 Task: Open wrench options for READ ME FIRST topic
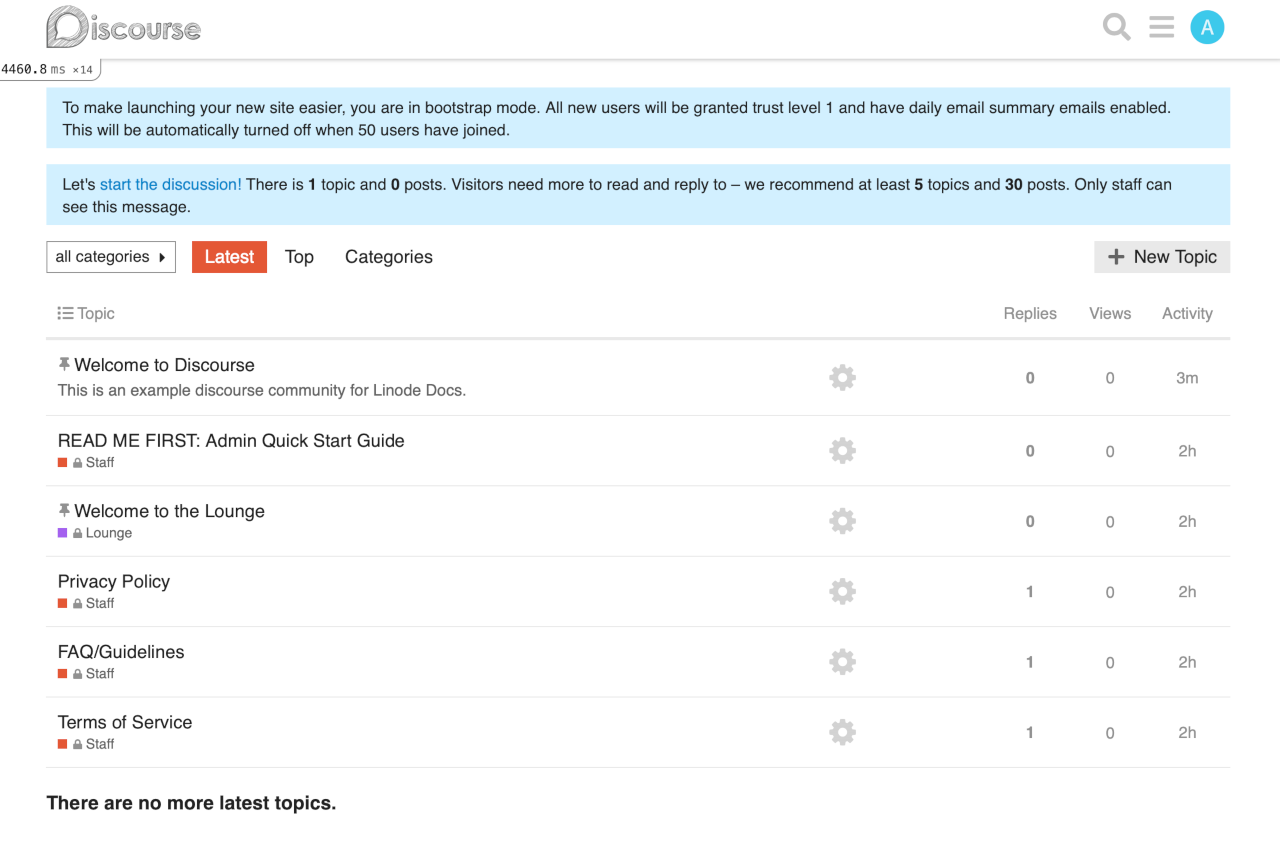point(842,450)
